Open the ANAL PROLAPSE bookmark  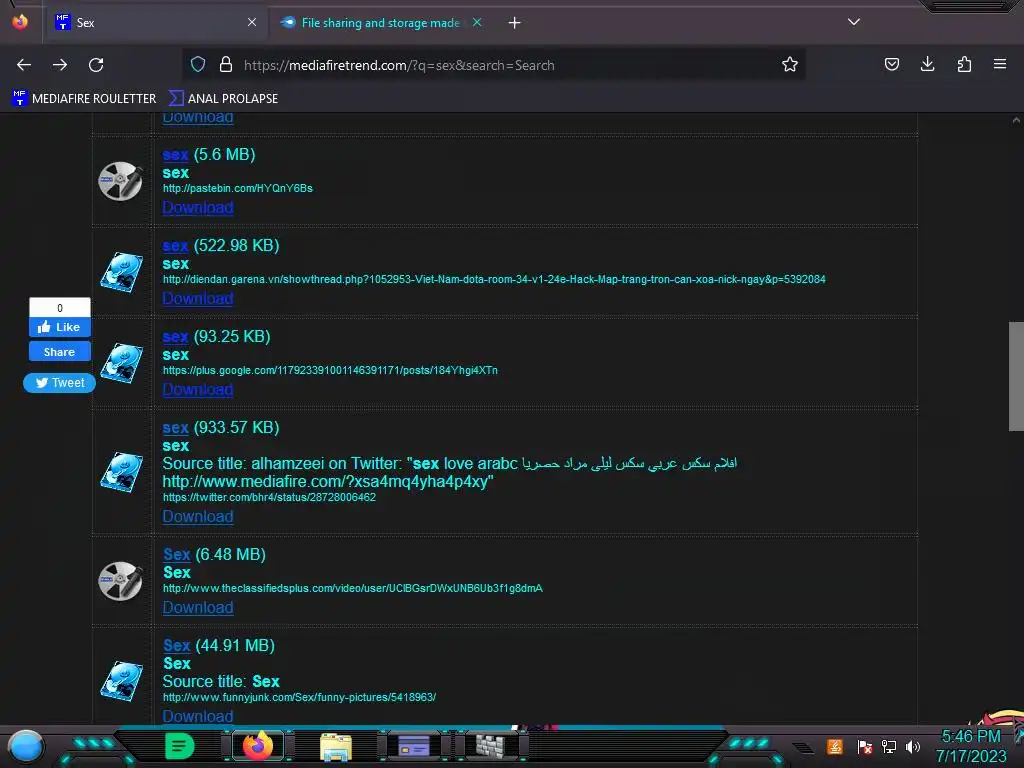[x=223, y=98]
